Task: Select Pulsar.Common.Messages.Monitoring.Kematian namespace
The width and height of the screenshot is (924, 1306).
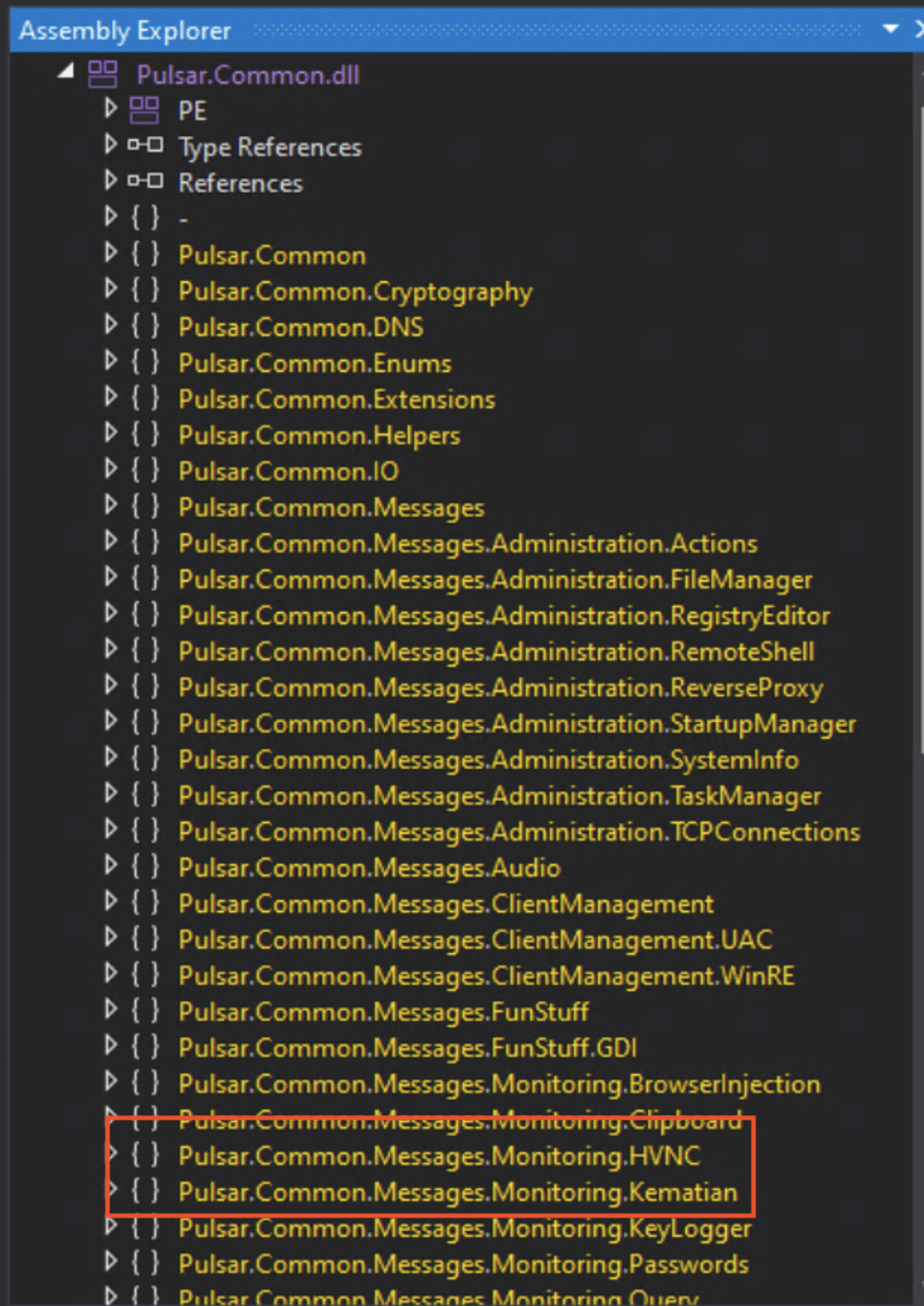Action: point(458,1192)
